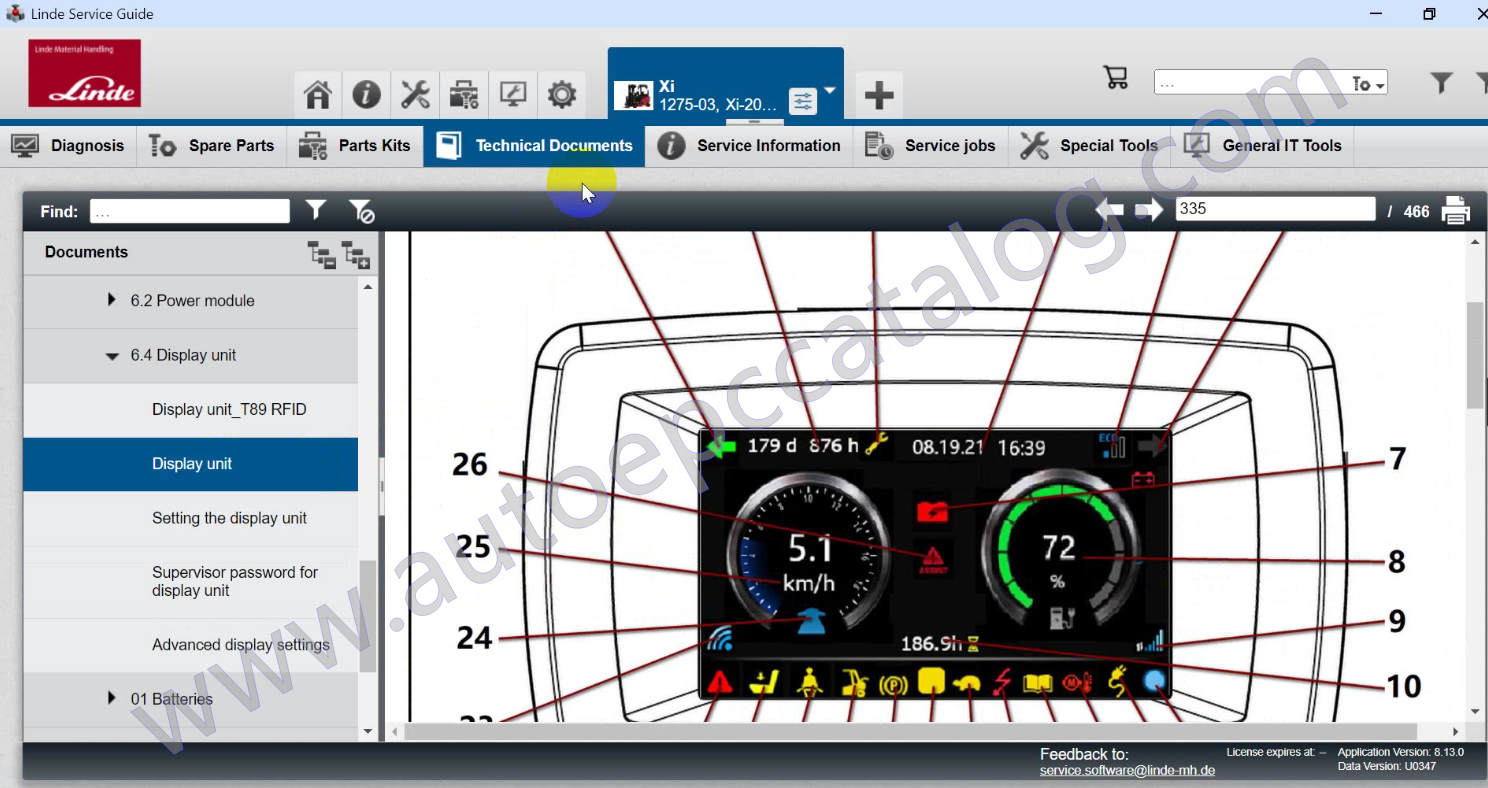Viewport: 1488px width, 788px height.
Task: Expand the 6.2 Power module tree node
Action: click(112, 300)
